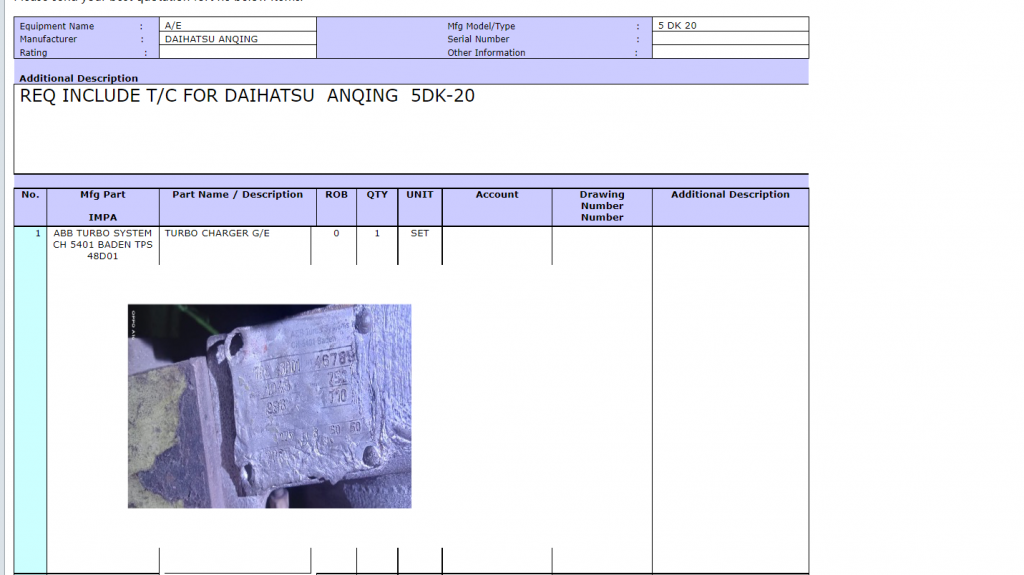The width and height of the screenshot is (1024, 575).
Task: Click the TURBO CHARGER G/E description cell
Action: coord(217,233)
